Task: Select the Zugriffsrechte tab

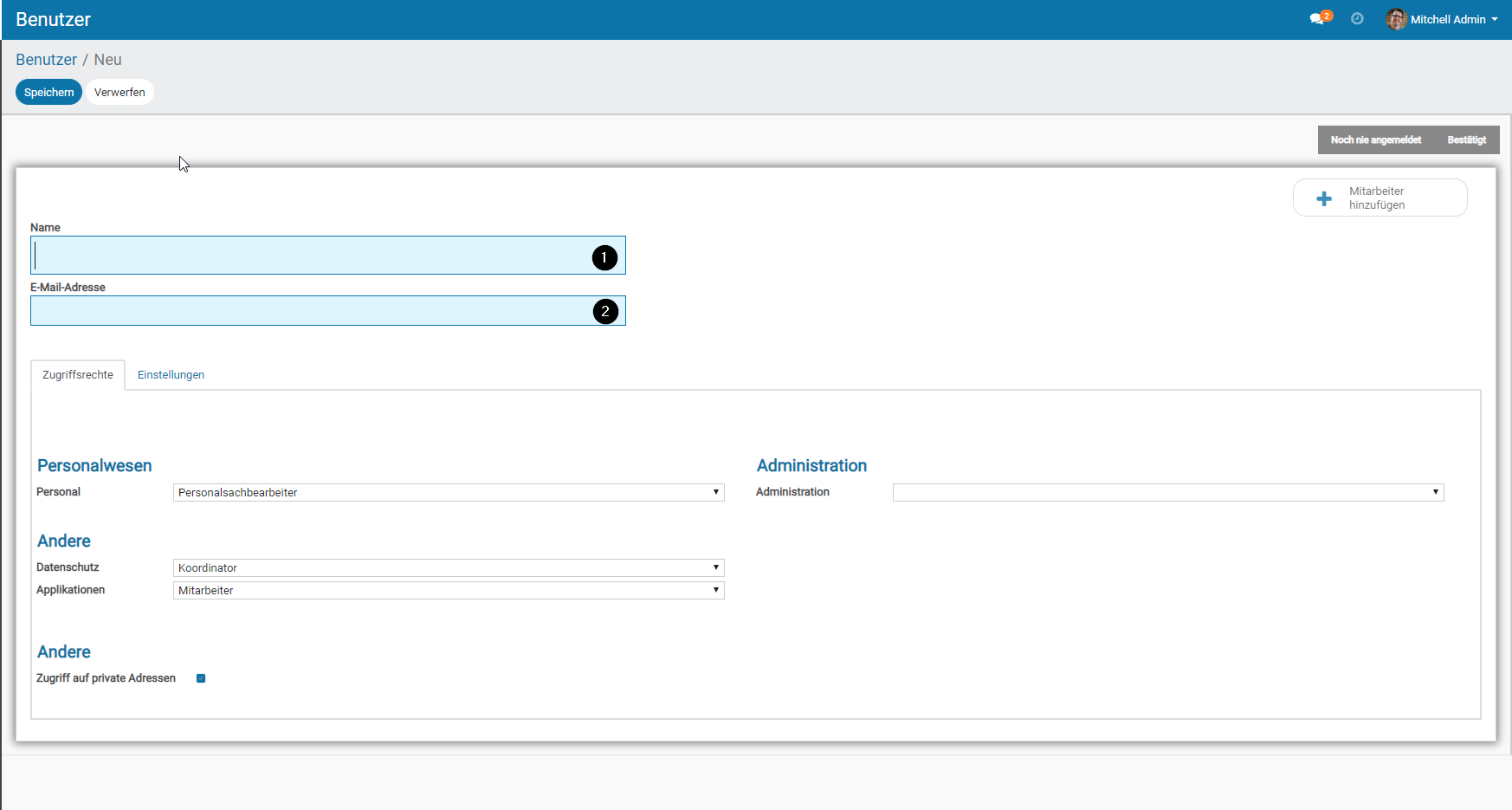Action: (78, 375)
